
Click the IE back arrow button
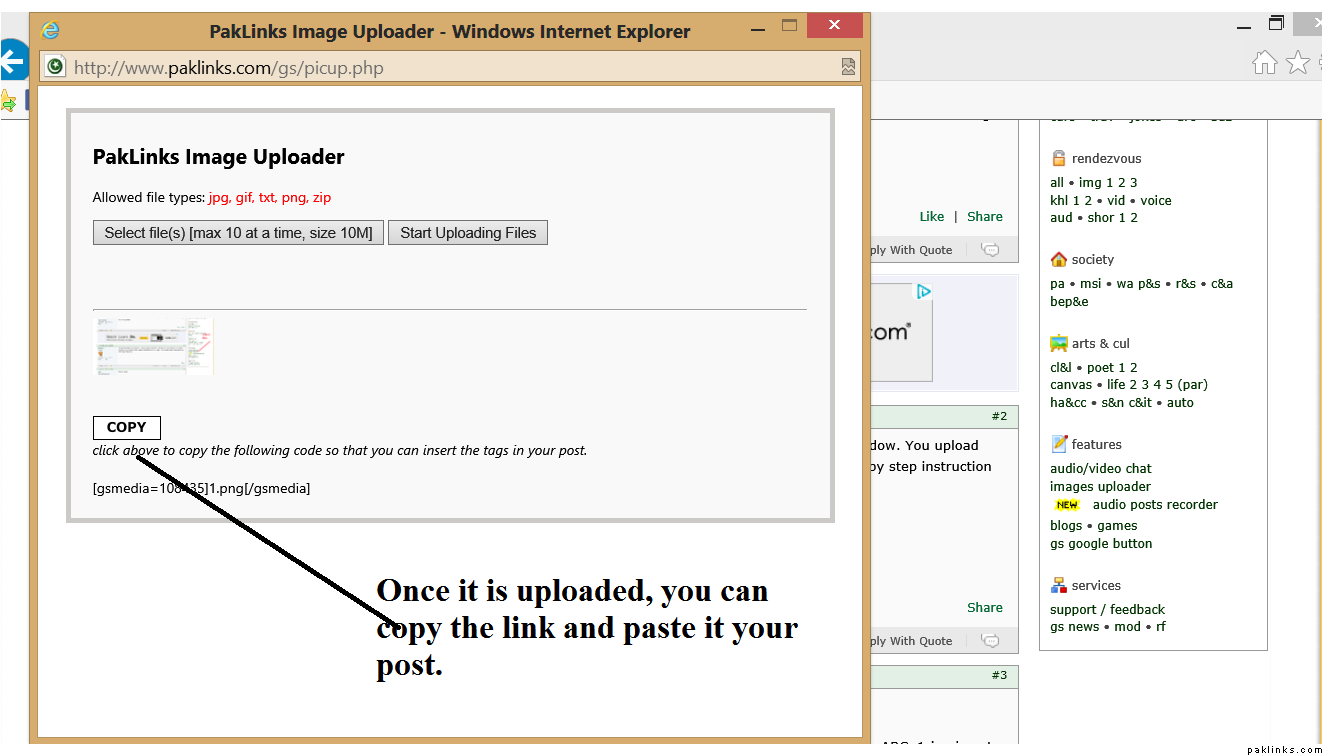point(10,62)
